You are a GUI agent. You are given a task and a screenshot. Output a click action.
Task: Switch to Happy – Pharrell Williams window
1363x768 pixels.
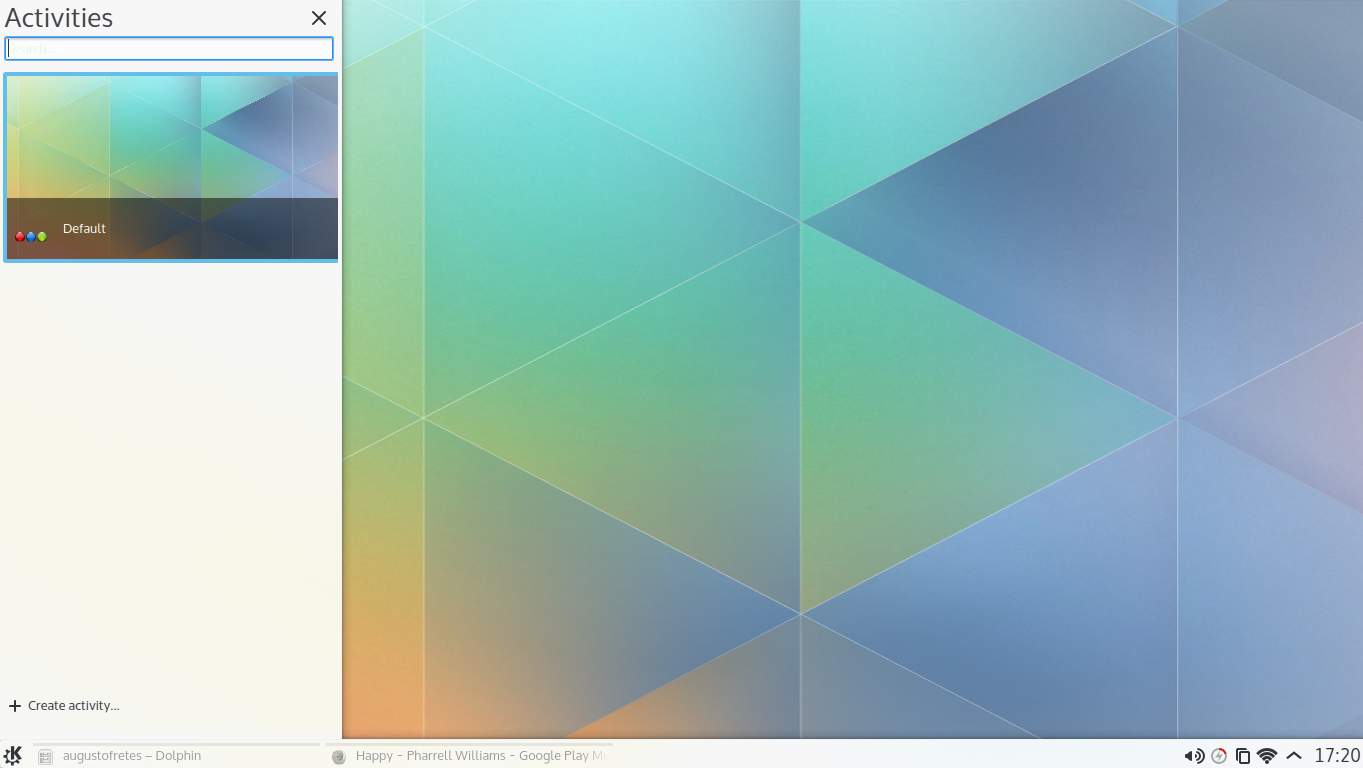click(470, 756)
